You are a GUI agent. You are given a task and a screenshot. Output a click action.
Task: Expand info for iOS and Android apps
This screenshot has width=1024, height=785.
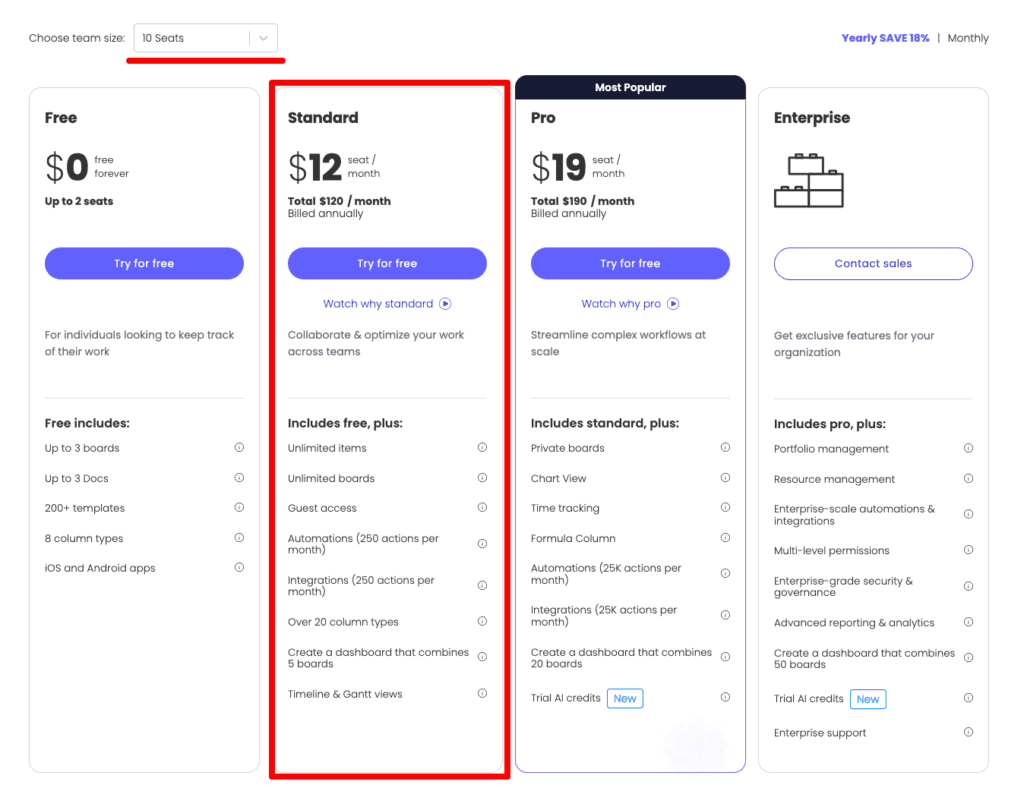pos(239,568)
